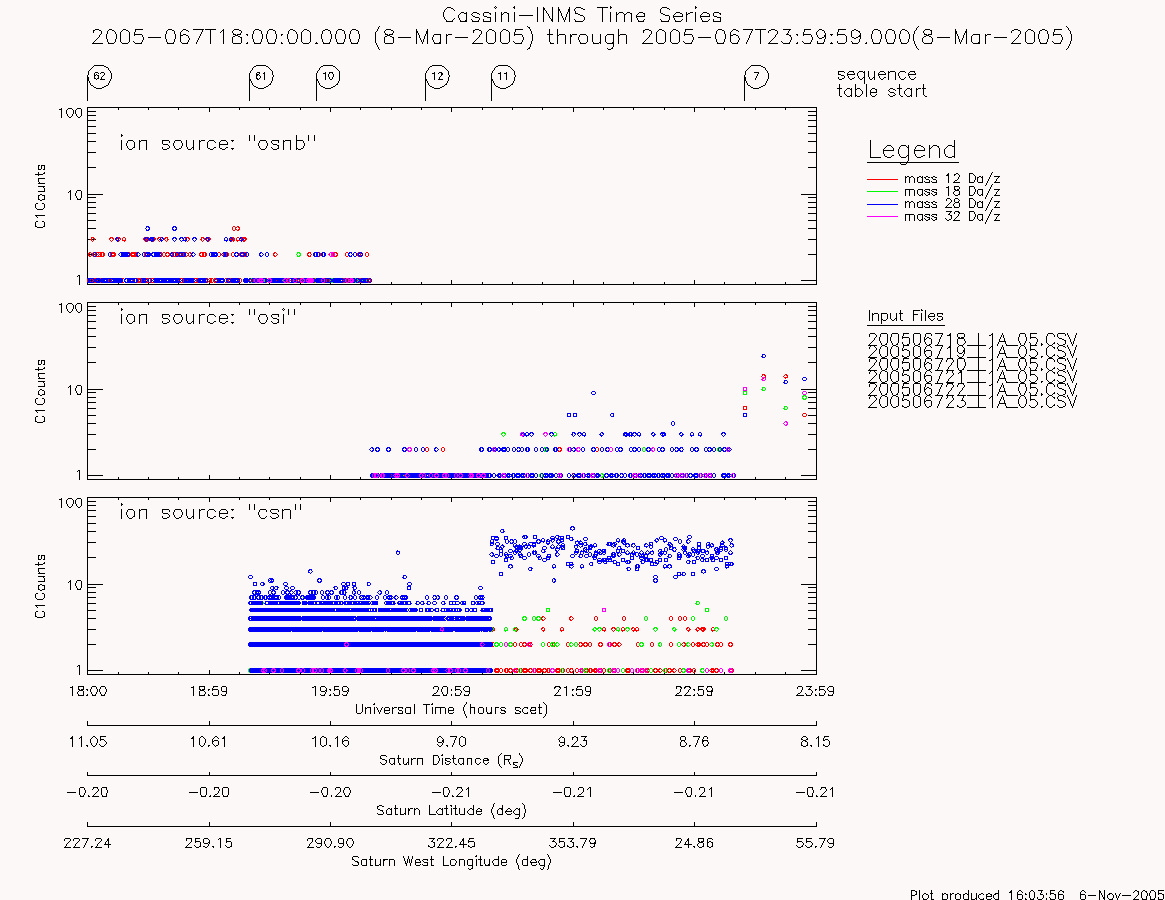Click the longitude value 259.15
This screenshot has height=900, width=1165.
point(209,844)
